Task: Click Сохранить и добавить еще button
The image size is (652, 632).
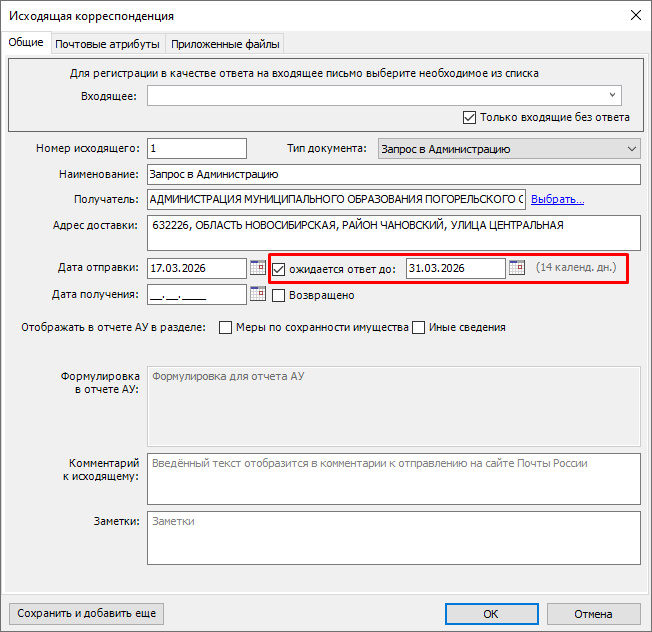Action: (85, 614)
